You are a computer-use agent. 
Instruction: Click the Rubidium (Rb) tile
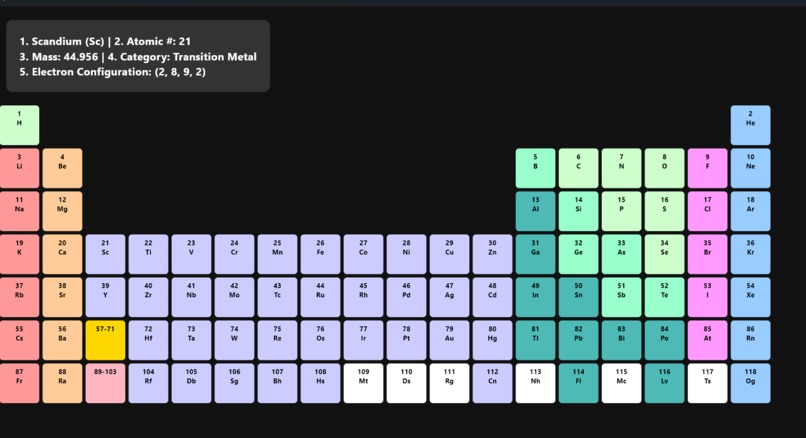(19, 297)
